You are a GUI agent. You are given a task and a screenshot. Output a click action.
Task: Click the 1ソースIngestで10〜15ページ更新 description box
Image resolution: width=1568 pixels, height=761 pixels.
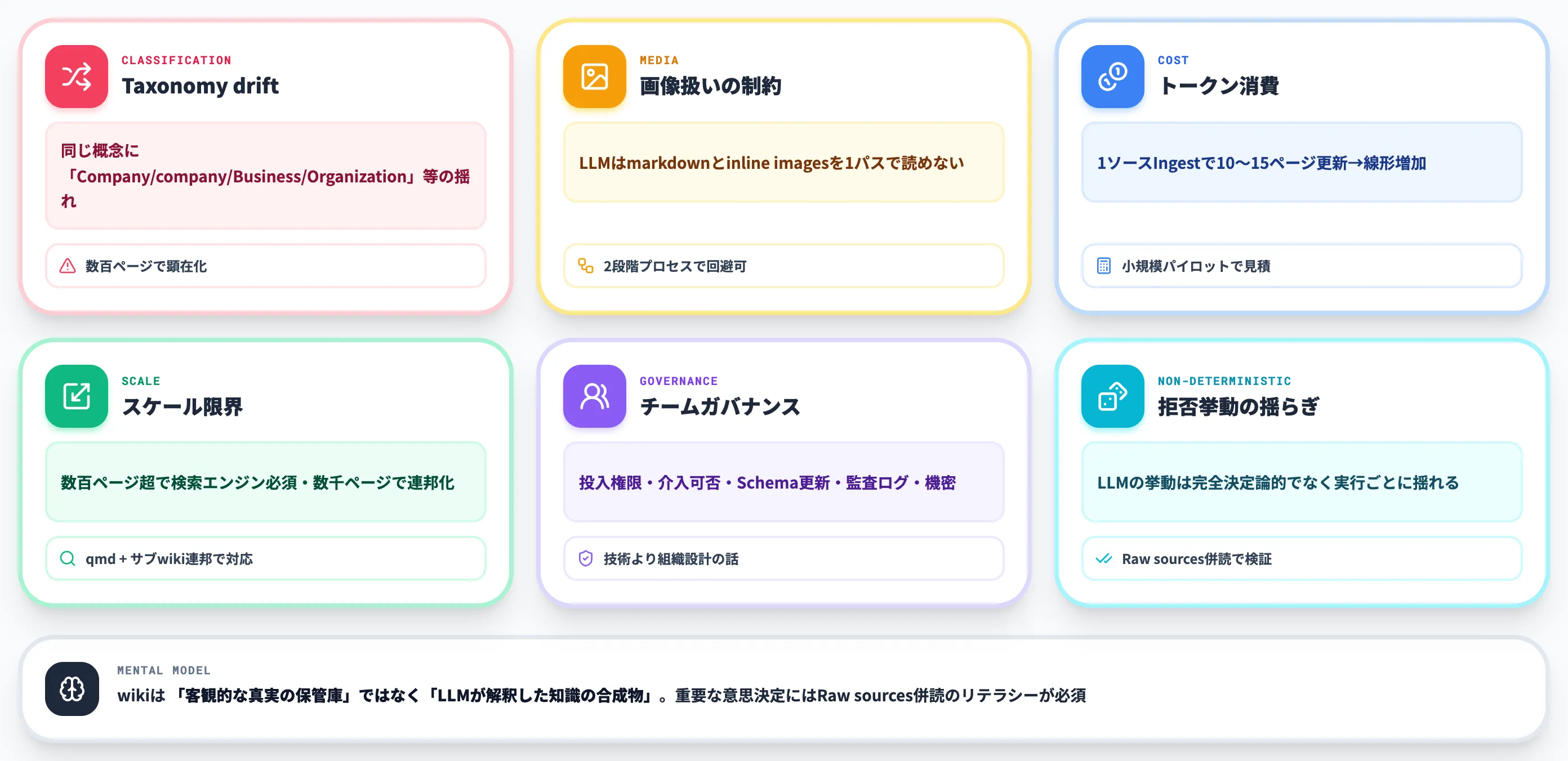(1302, 163)
